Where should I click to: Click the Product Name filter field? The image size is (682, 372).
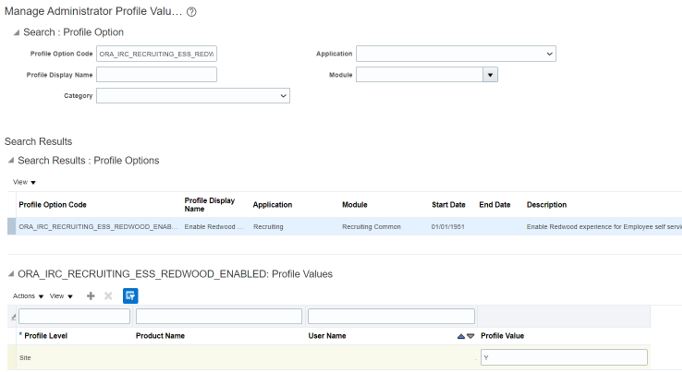(x=219, y=316)
